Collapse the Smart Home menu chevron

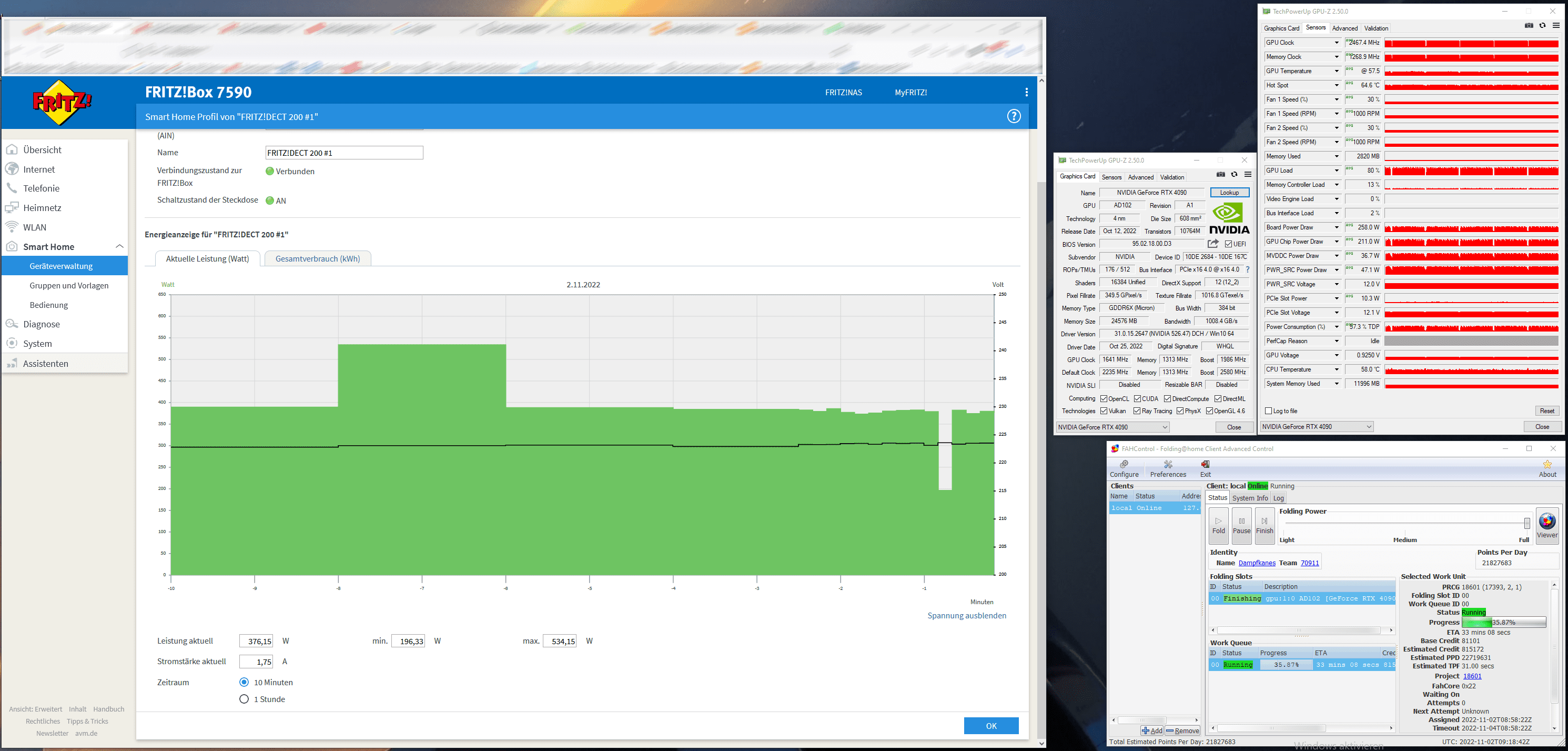tap(119, 246)
